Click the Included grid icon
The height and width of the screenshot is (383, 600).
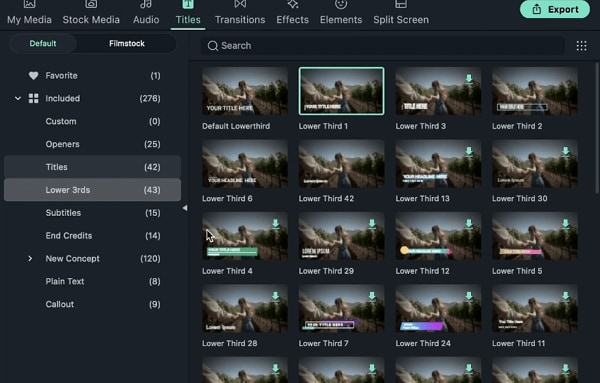click(33, 98)
